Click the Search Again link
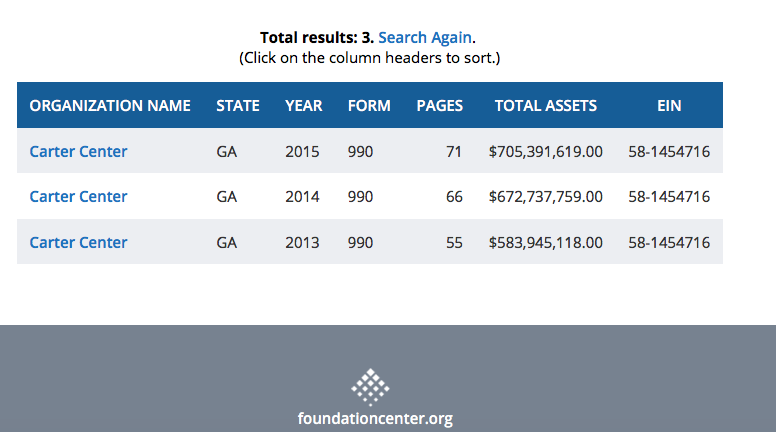776x432 pixels. (x=424, y=37)
